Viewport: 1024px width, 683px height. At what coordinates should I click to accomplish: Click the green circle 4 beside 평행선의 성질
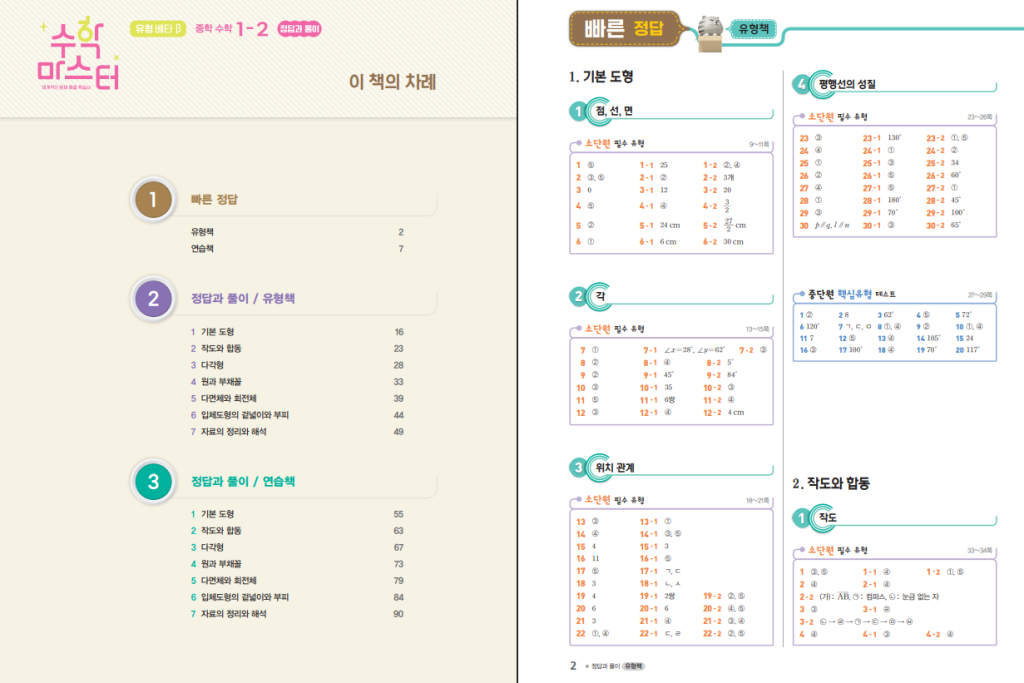click(801, 84)
